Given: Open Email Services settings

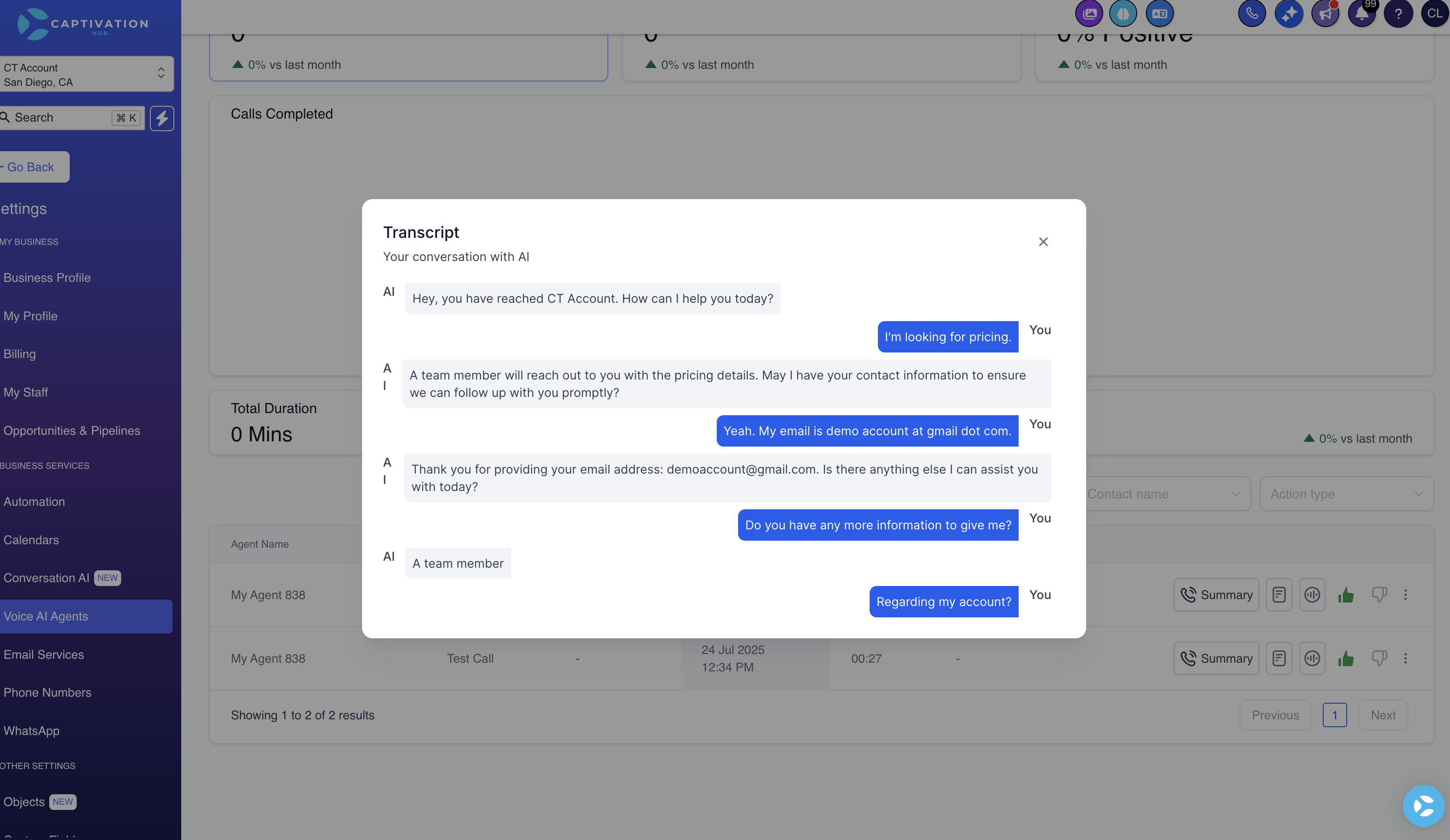Looking at the screenshot, I should [x=44, y=655].
